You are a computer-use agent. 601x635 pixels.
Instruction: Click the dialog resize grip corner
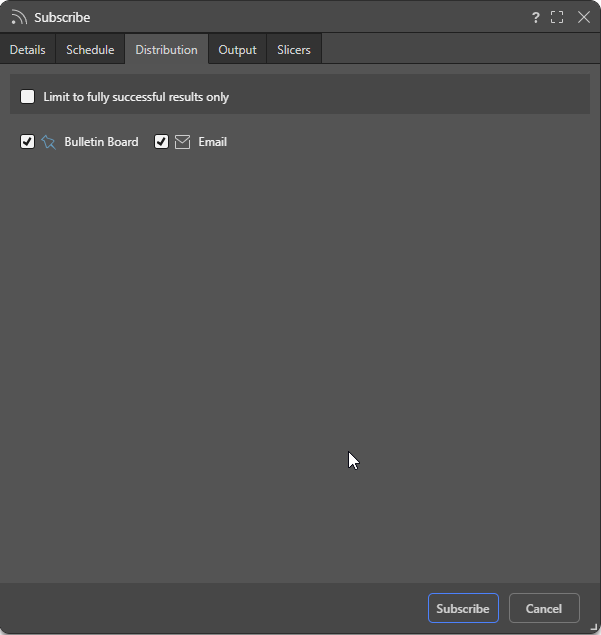tap(595, 628)
